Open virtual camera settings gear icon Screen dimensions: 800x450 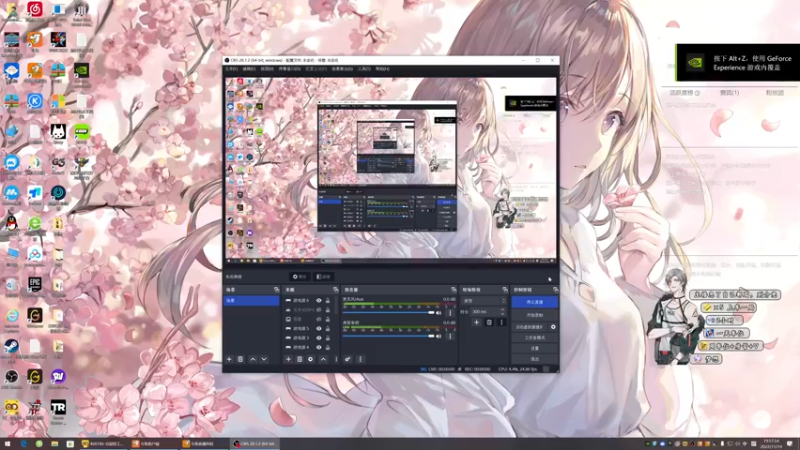pyautogui.click(x=553, y=327)
